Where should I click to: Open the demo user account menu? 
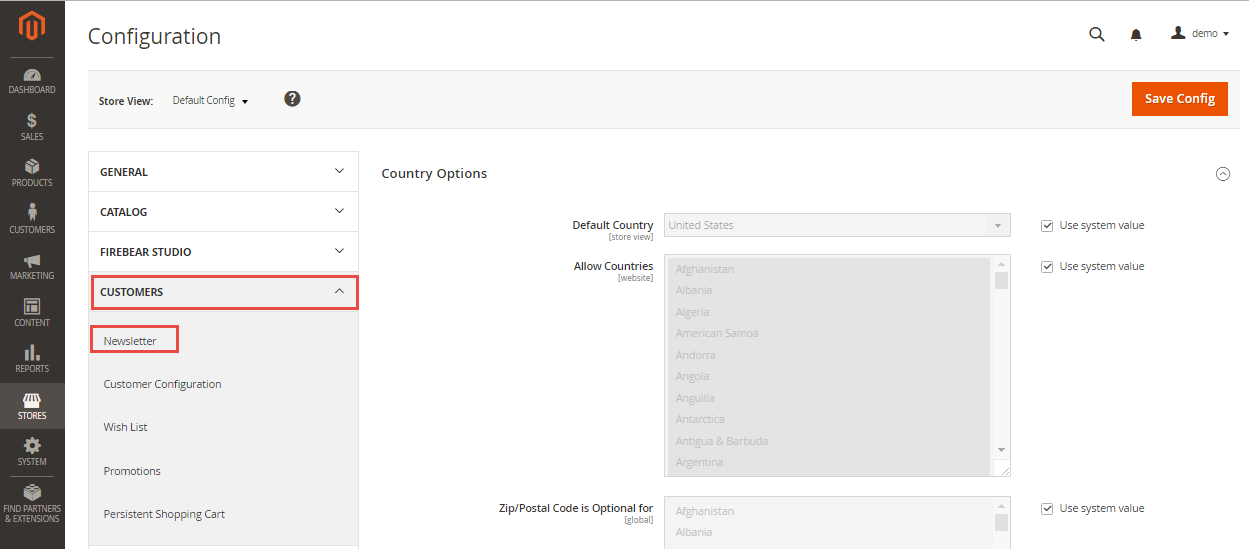1199,34
